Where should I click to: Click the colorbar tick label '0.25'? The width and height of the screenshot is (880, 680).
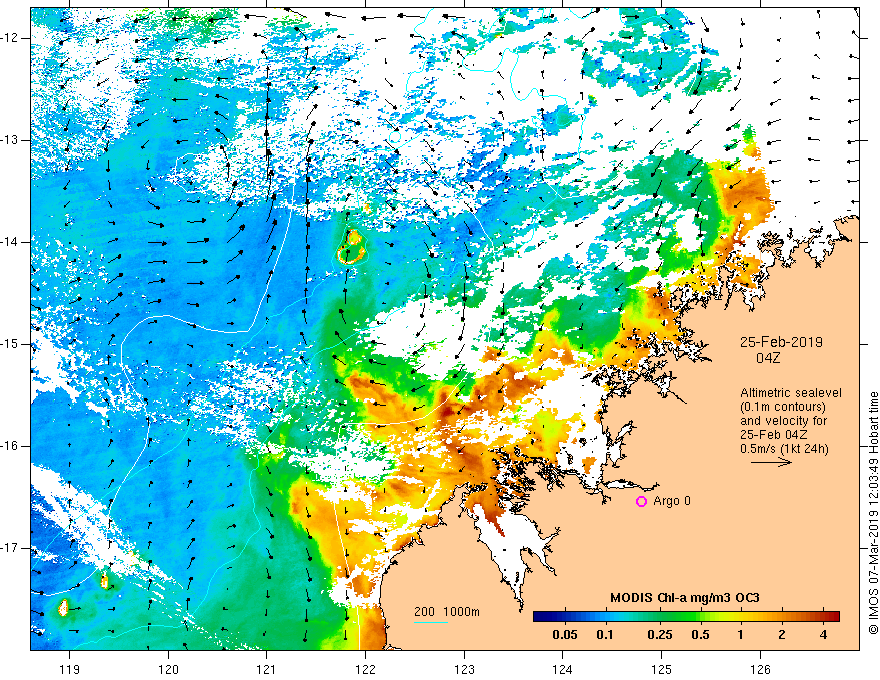click(659, 635)
